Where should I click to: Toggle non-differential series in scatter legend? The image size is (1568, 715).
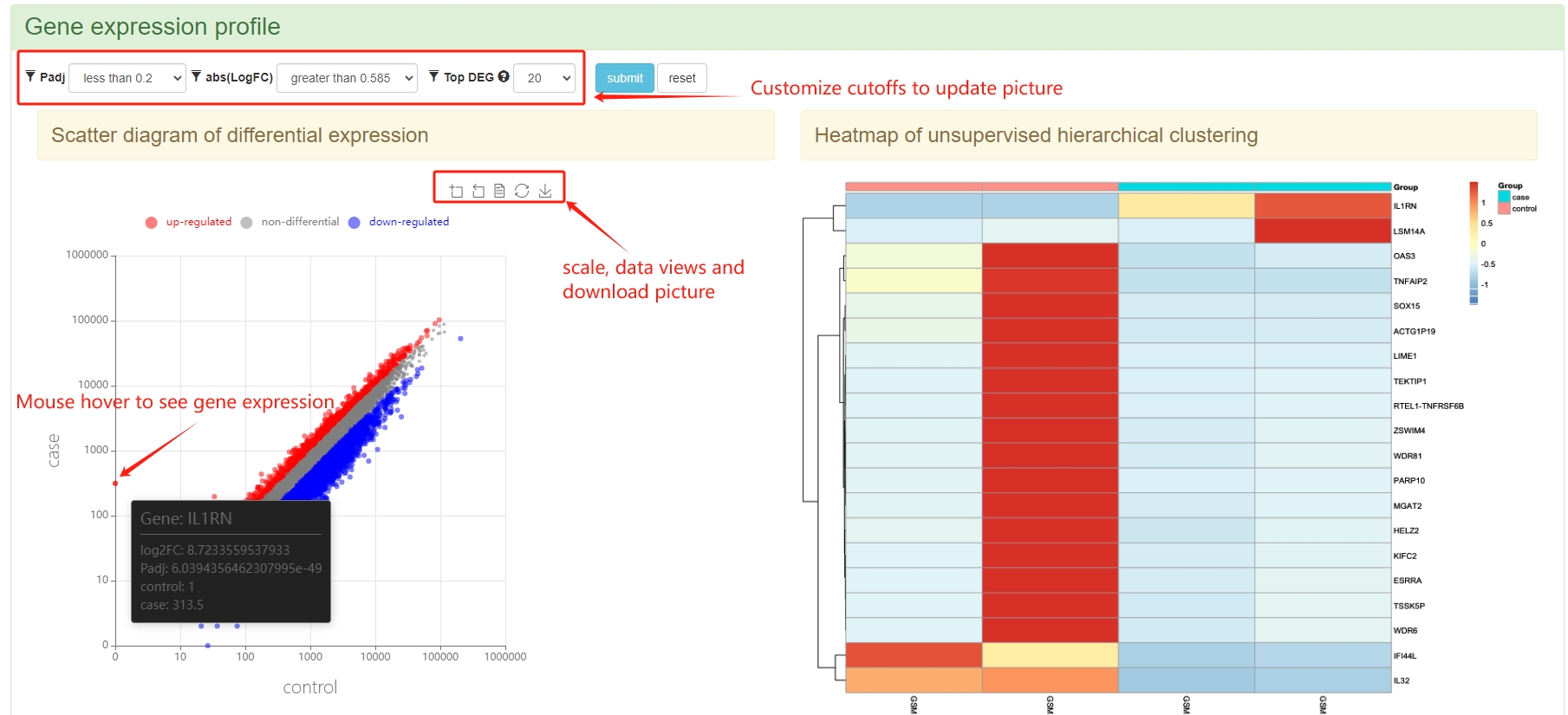coord(290,222)
